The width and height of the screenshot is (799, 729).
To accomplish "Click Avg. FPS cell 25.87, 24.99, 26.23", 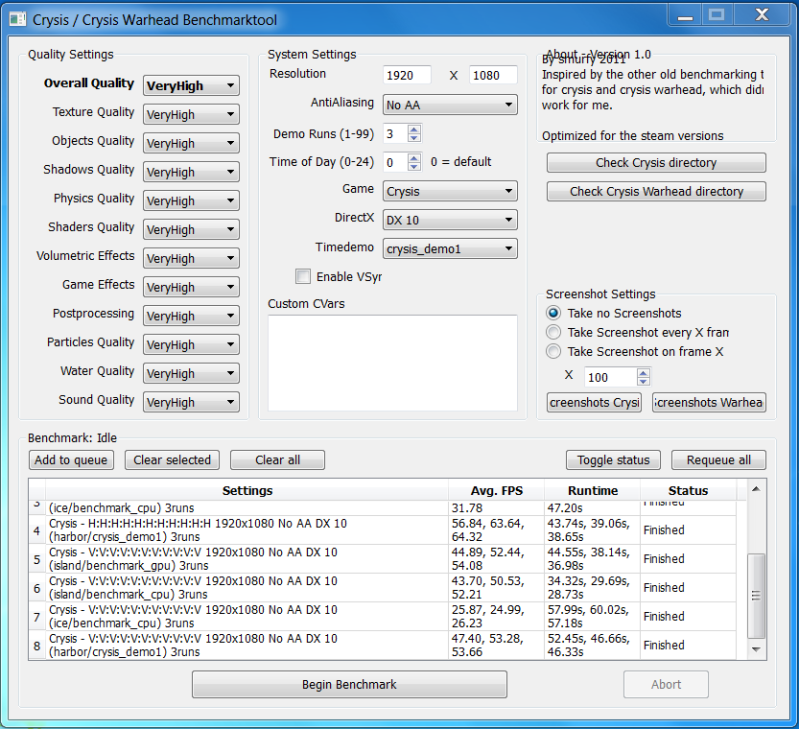I will click(496, 616).
